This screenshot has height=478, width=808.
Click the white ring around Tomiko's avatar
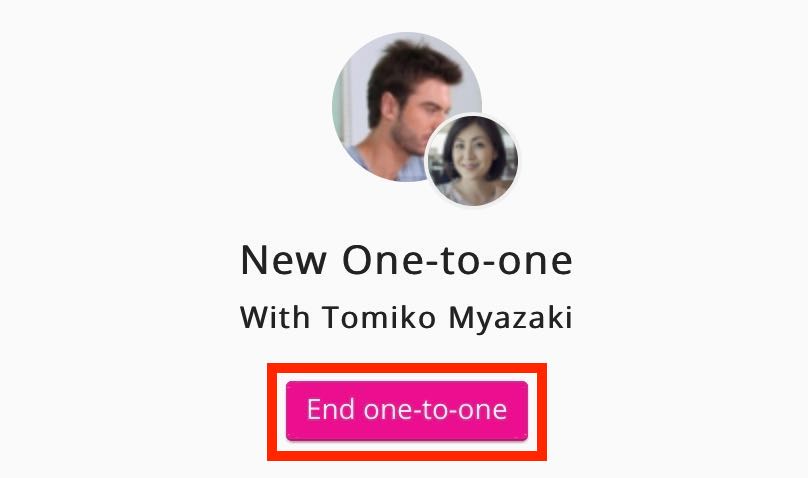click(472, 115)
